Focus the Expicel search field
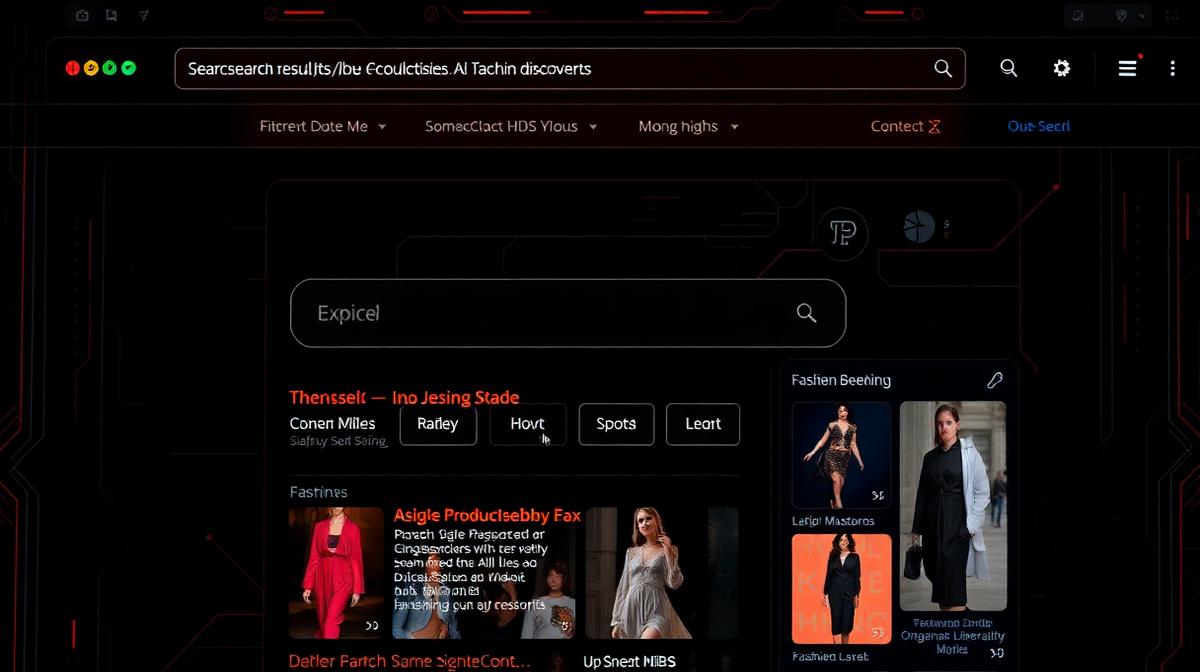 click(568, 313)
